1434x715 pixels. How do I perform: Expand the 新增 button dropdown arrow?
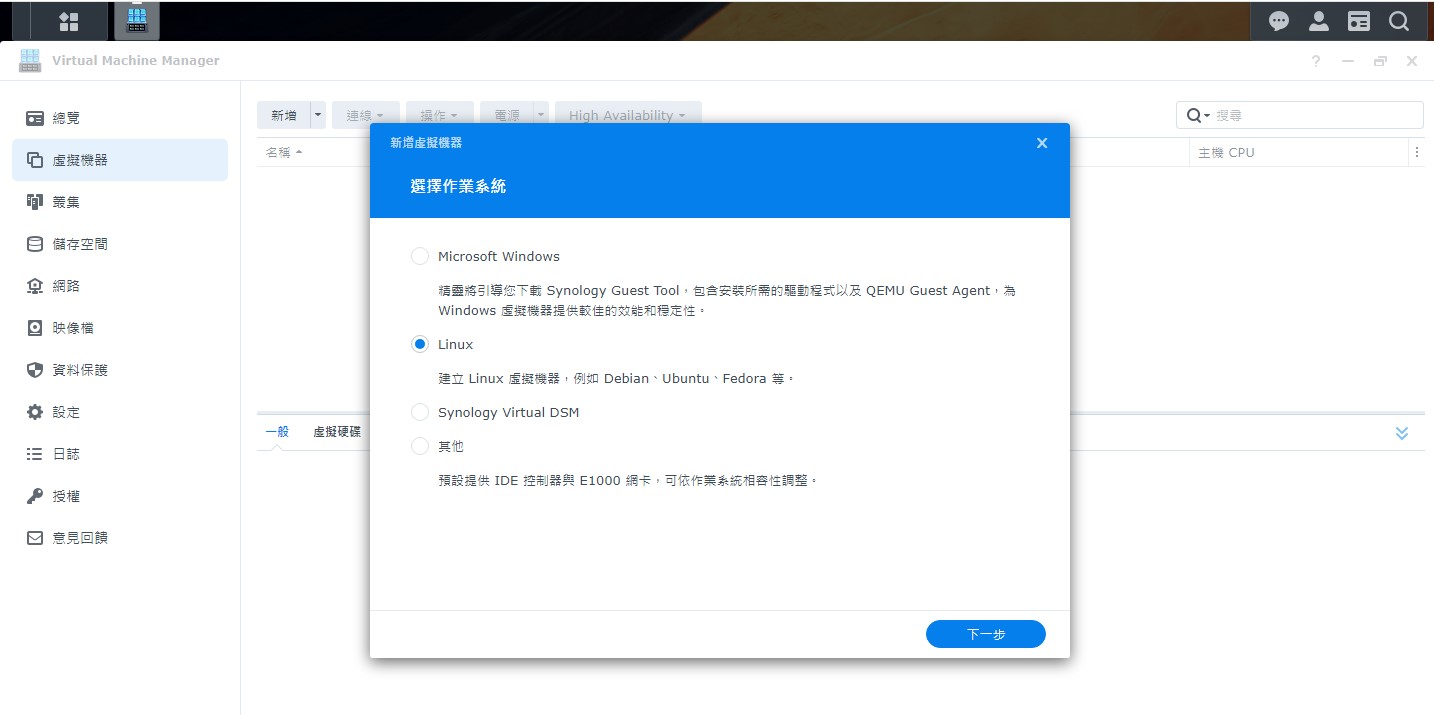coord(319,115)
